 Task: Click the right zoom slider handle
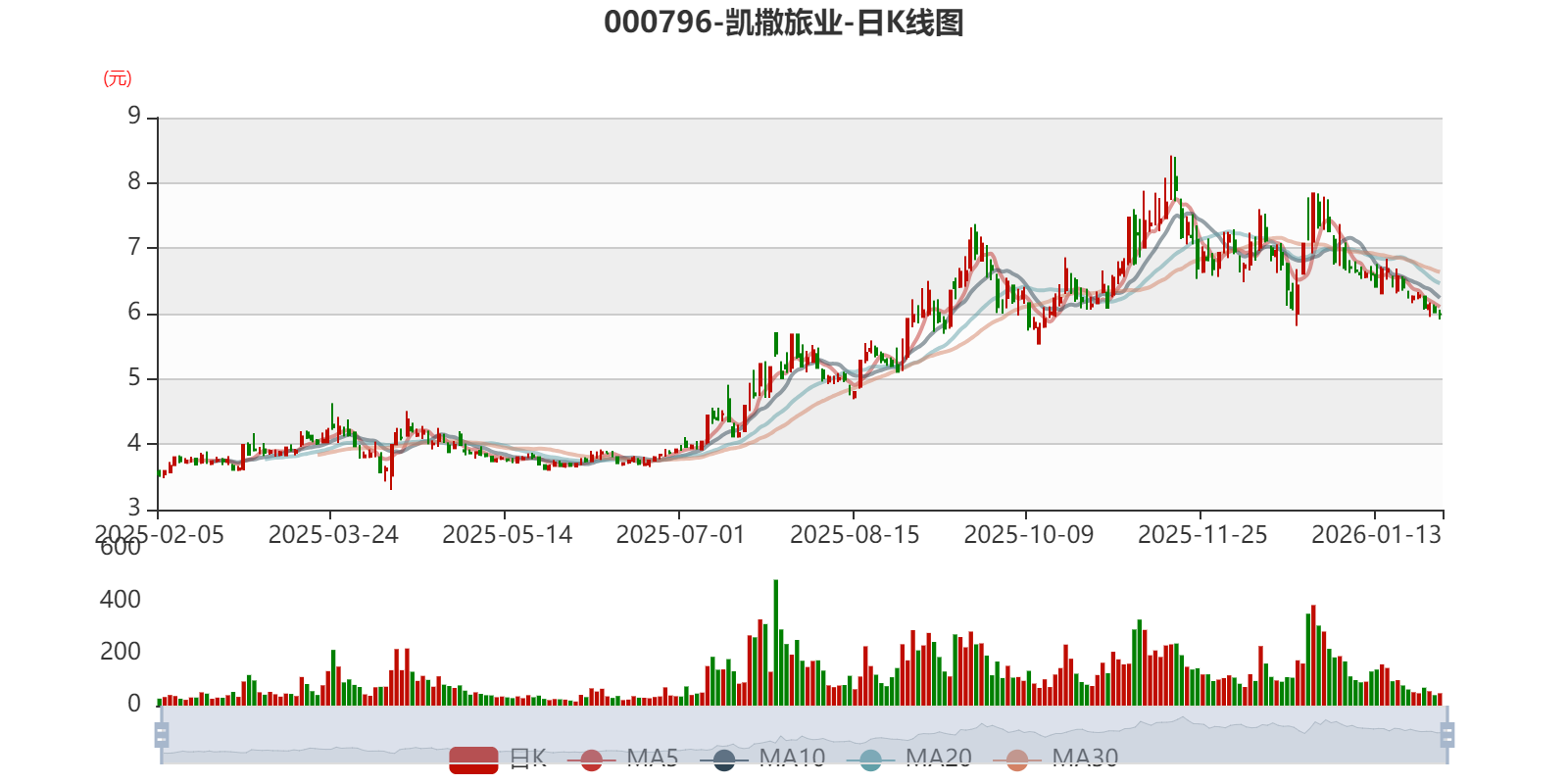coord(1447,734)
